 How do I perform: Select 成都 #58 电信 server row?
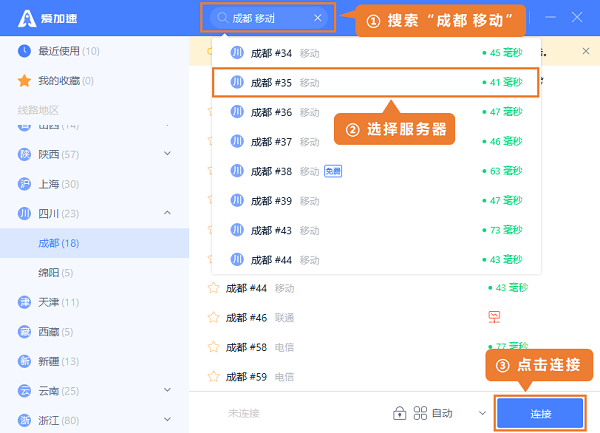[395, 347]
